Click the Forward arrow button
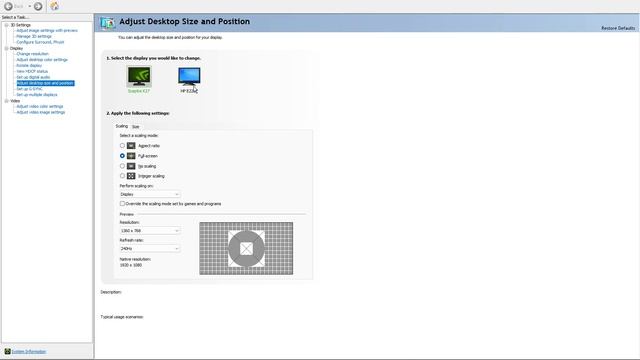 point(38,6)
